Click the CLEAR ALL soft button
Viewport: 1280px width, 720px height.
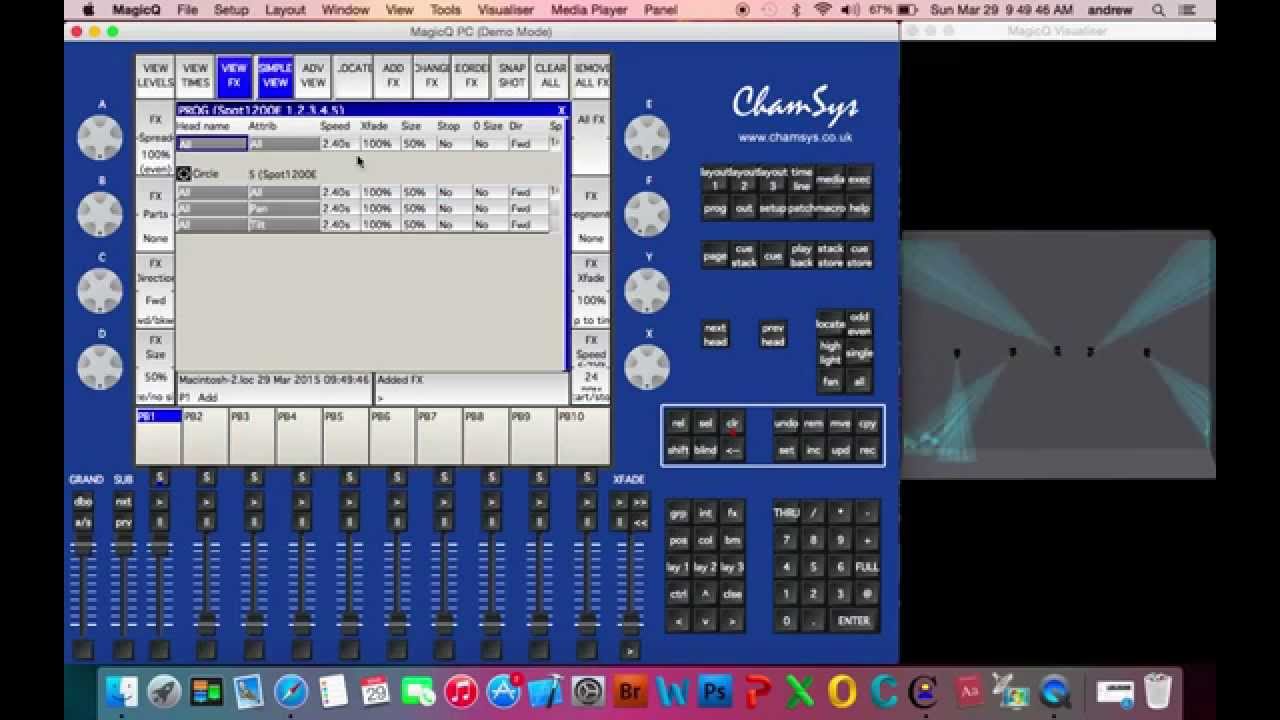coord(550,76)
